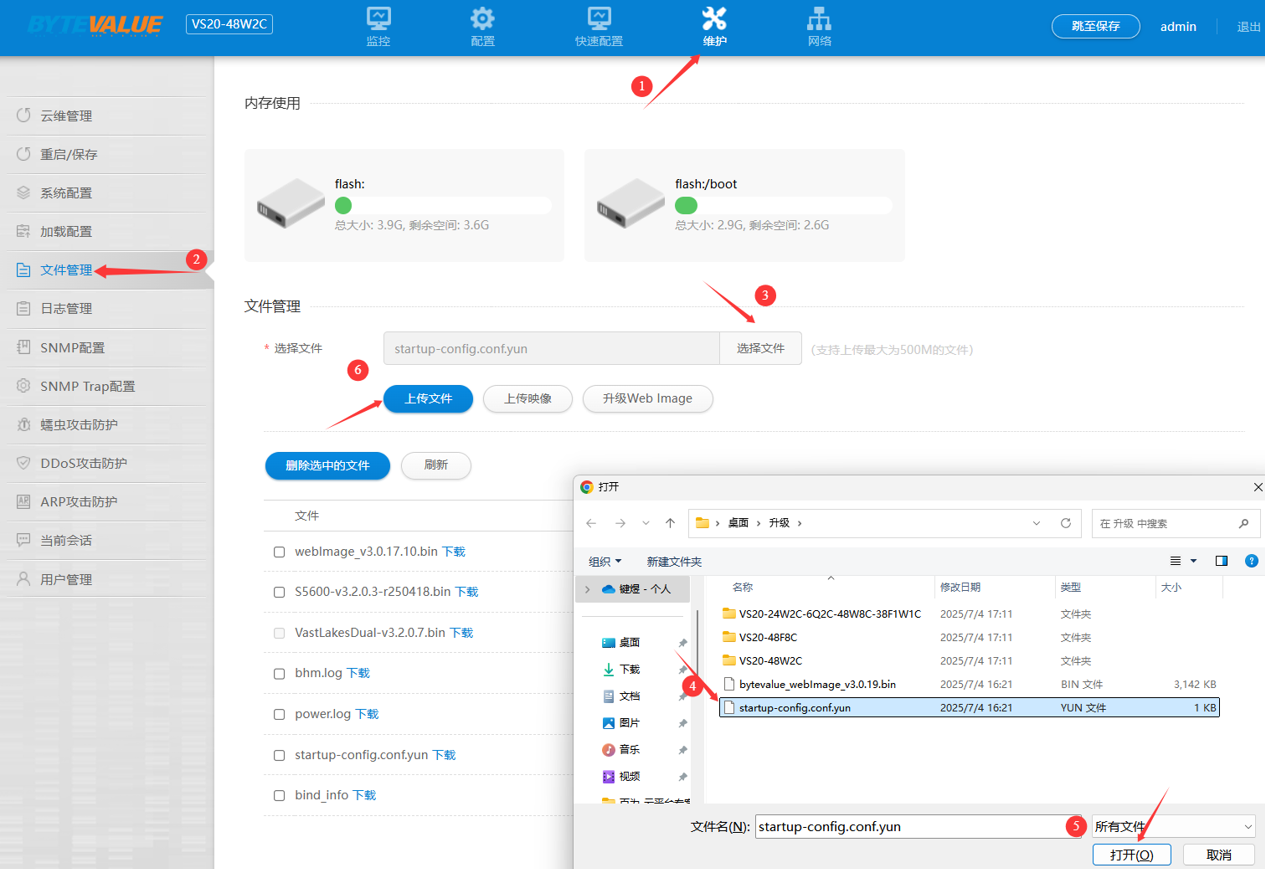Open the 监控 monitoring icon in top navigation
Screen dimensions: 1265x869
coord(378,19)
